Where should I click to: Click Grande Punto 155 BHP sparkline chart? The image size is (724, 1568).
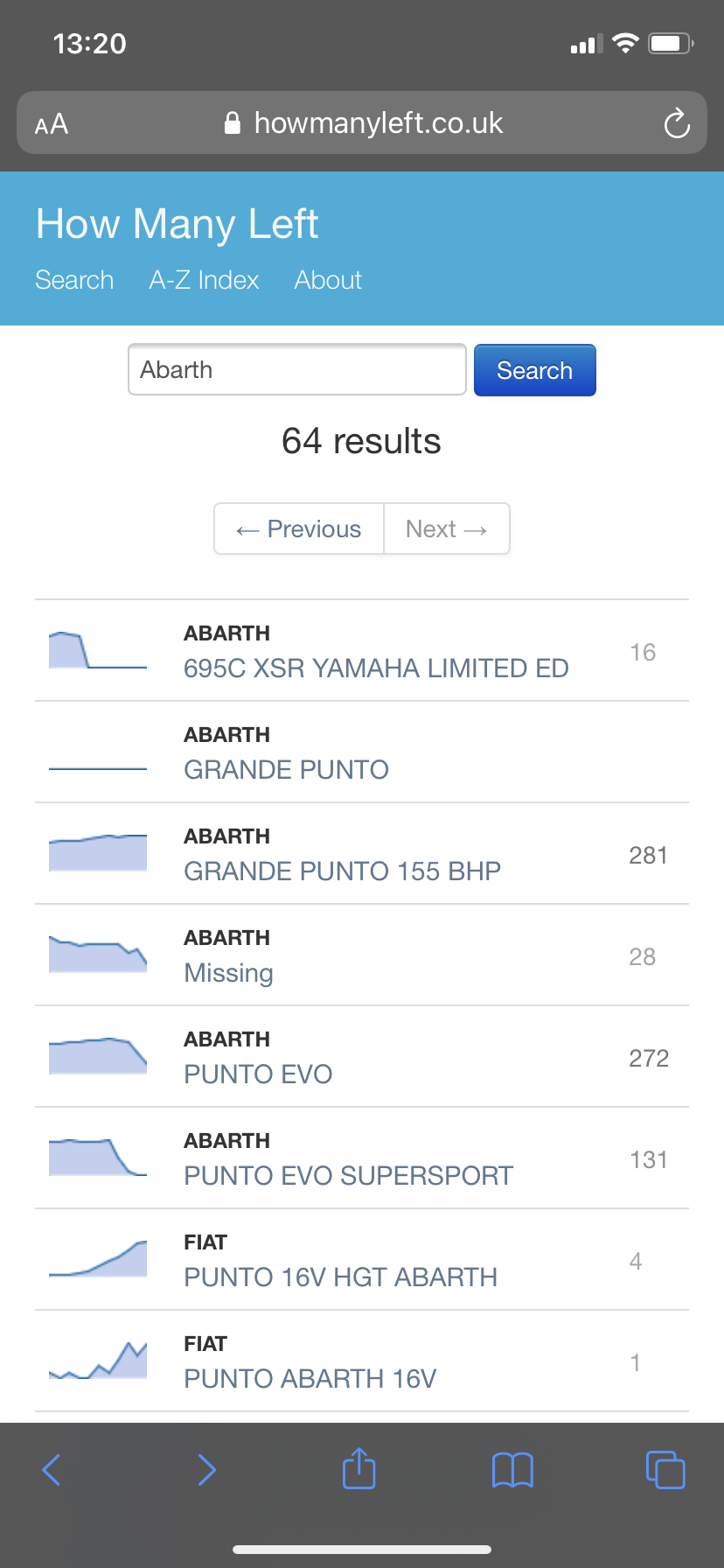[98, 853]
